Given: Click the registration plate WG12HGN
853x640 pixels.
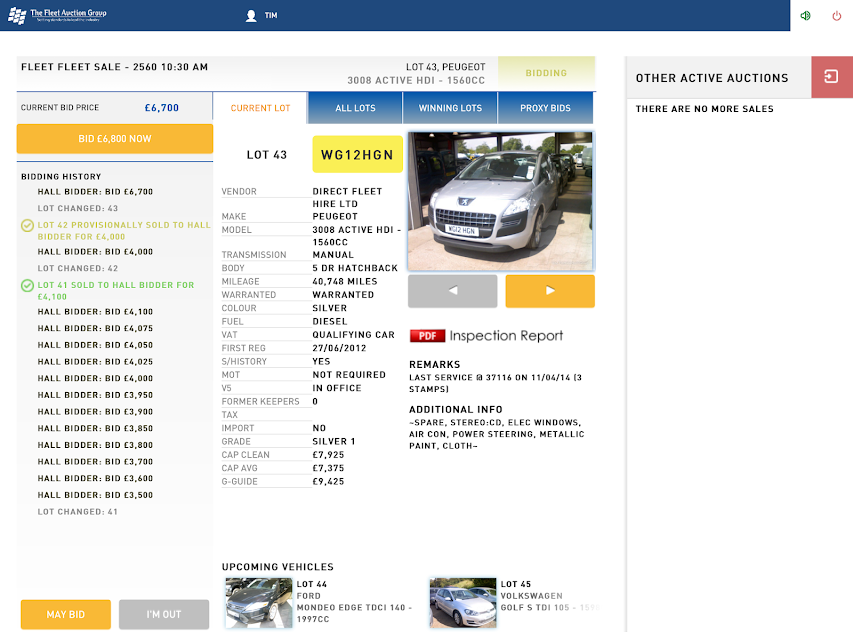Looking at the screenshot, I should click(357, 155).
